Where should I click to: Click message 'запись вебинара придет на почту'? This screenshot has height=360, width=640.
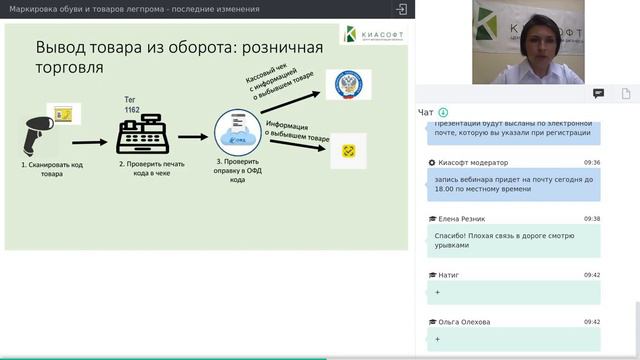coord(514,184)
